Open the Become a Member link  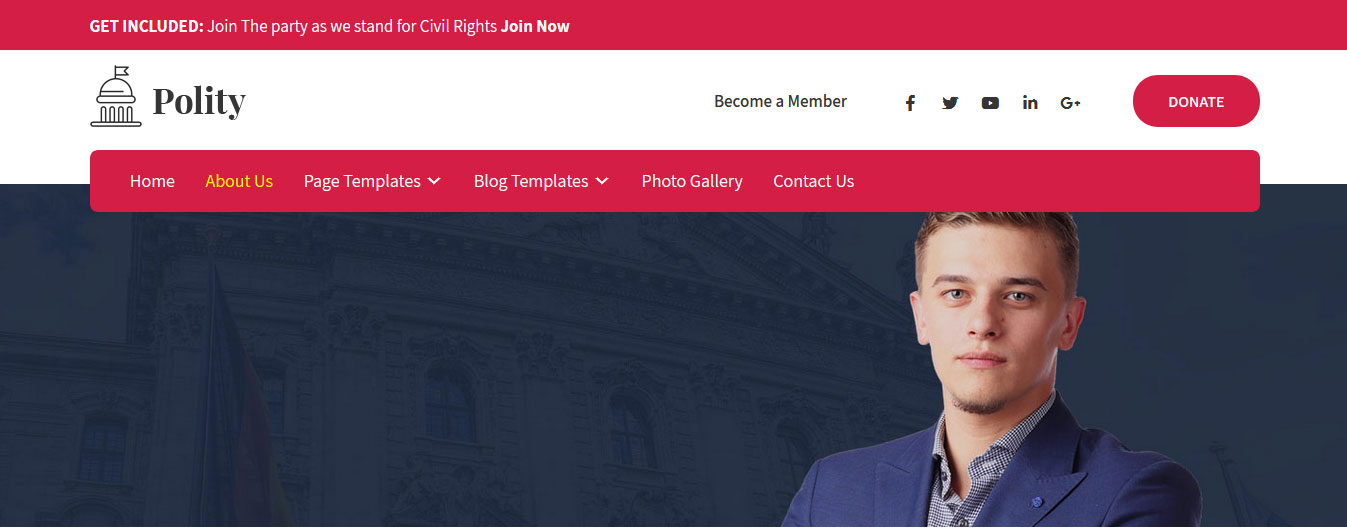click(780, 101)
